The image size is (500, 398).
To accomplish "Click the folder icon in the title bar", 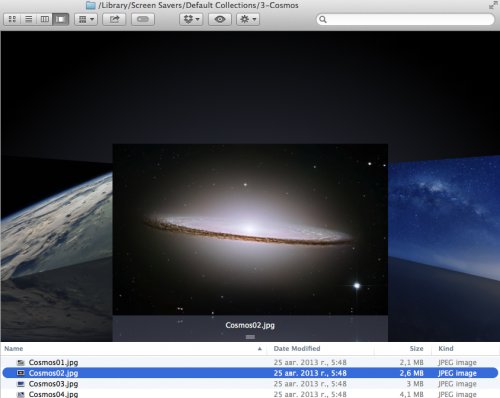I will pyautogui.click(x=91, y=5).
